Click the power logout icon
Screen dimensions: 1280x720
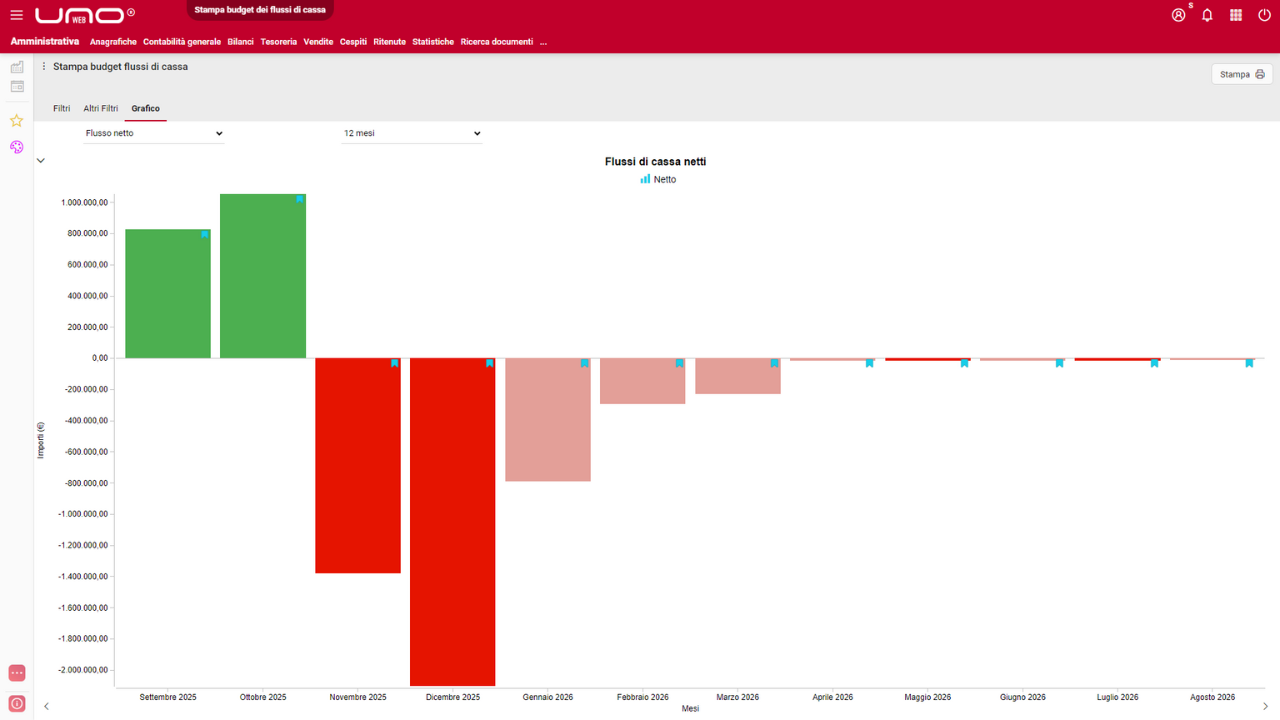(1264, 15)
